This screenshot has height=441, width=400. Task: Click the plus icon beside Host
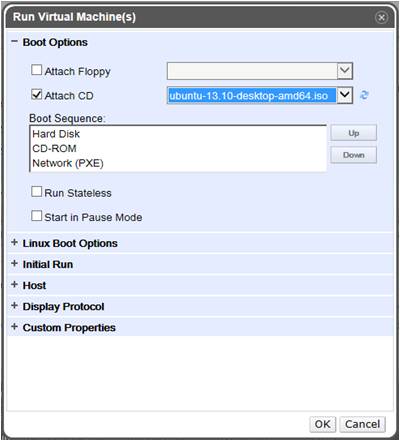14,285
